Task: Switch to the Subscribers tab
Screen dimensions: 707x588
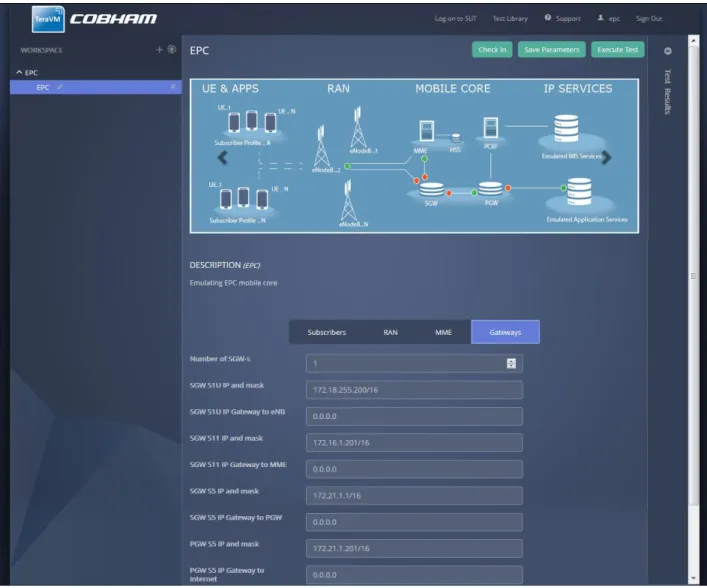Action: tap(326, 332)
